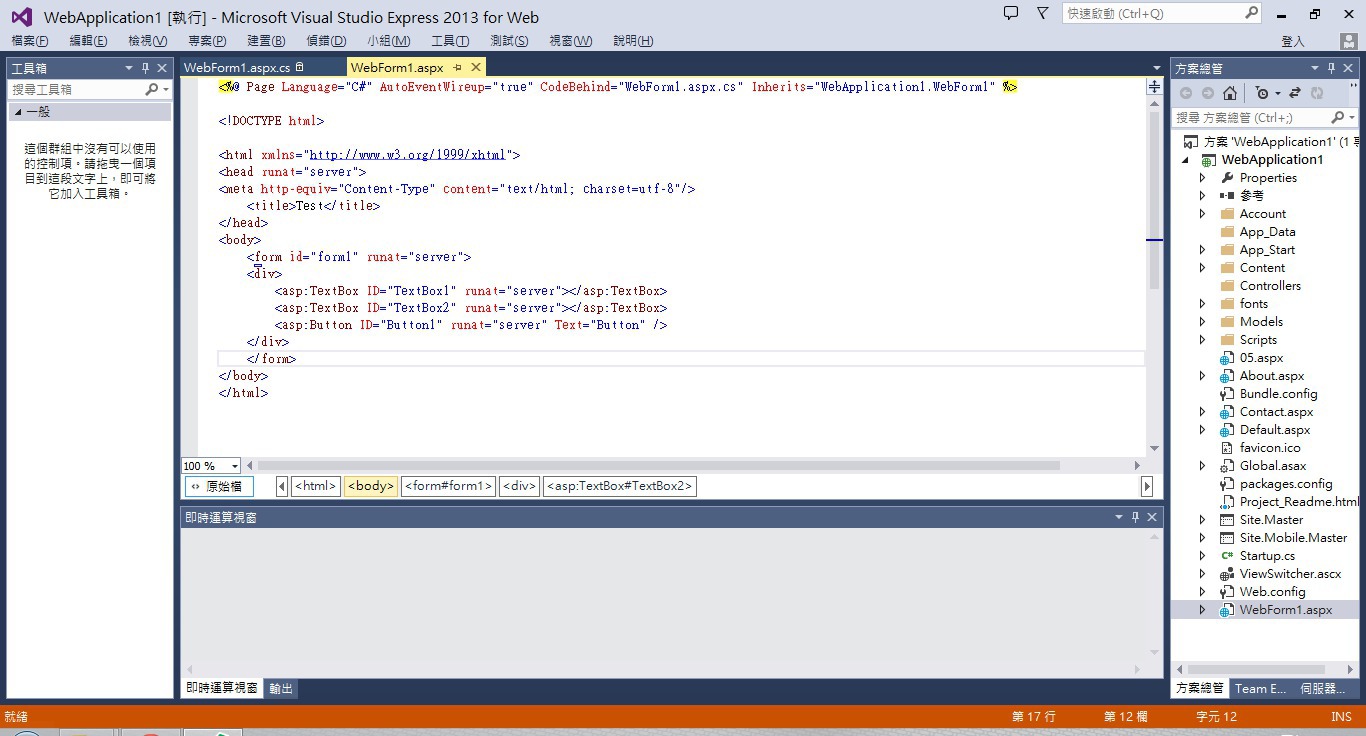Screen dimensions: 1366x736
Task: Select the <div> breadcrumb tag
Action: tap(520, 486)
